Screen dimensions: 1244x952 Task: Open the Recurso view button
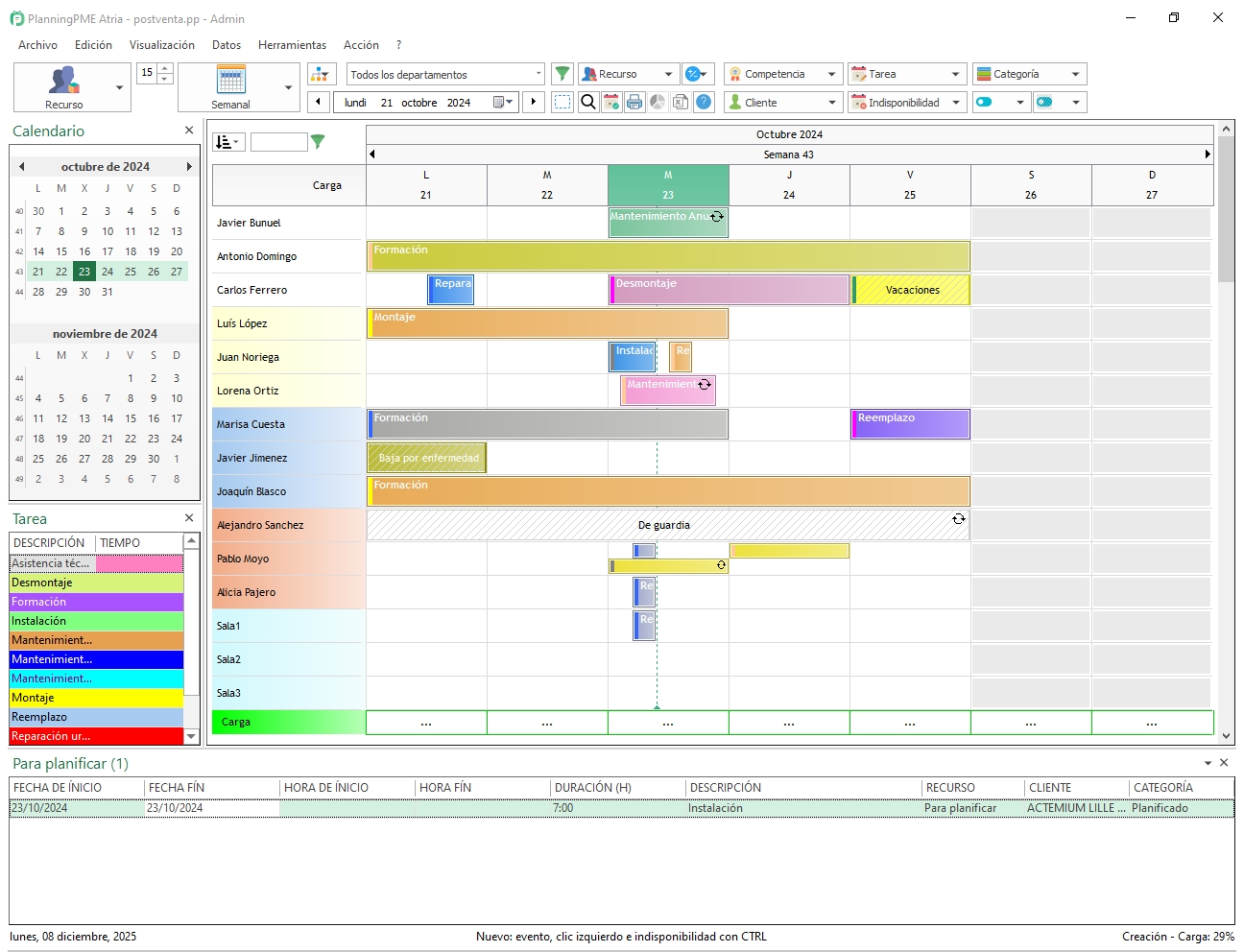pyautogui.click(x=63, y=87)
